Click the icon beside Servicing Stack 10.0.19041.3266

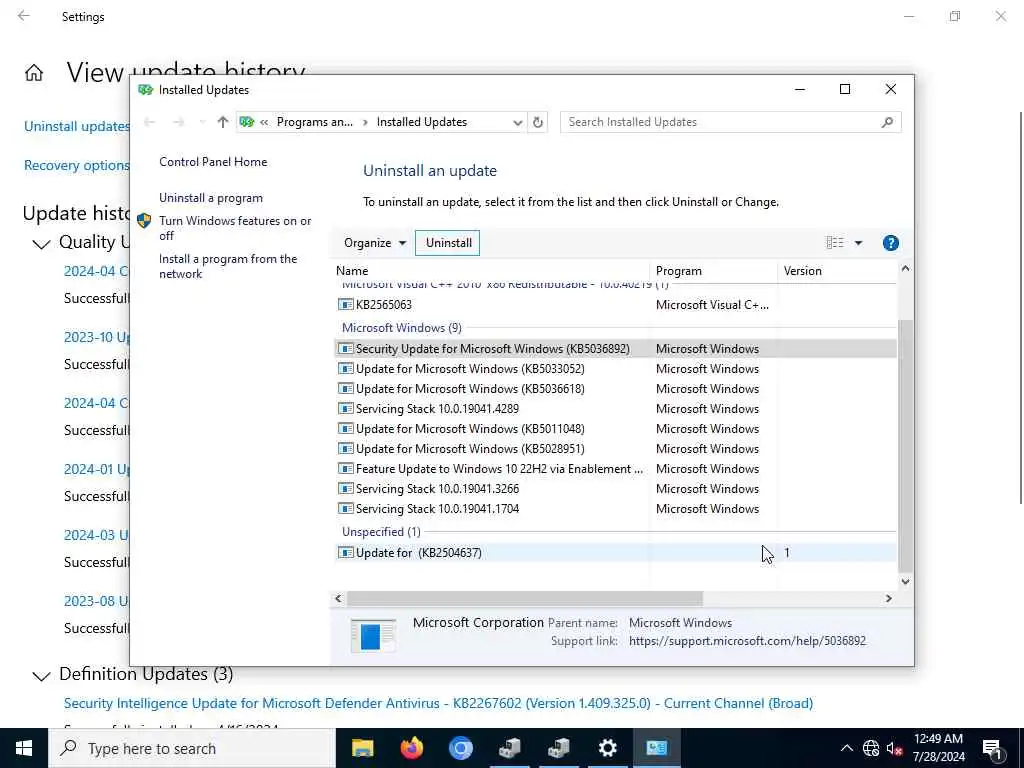[345, 488]
